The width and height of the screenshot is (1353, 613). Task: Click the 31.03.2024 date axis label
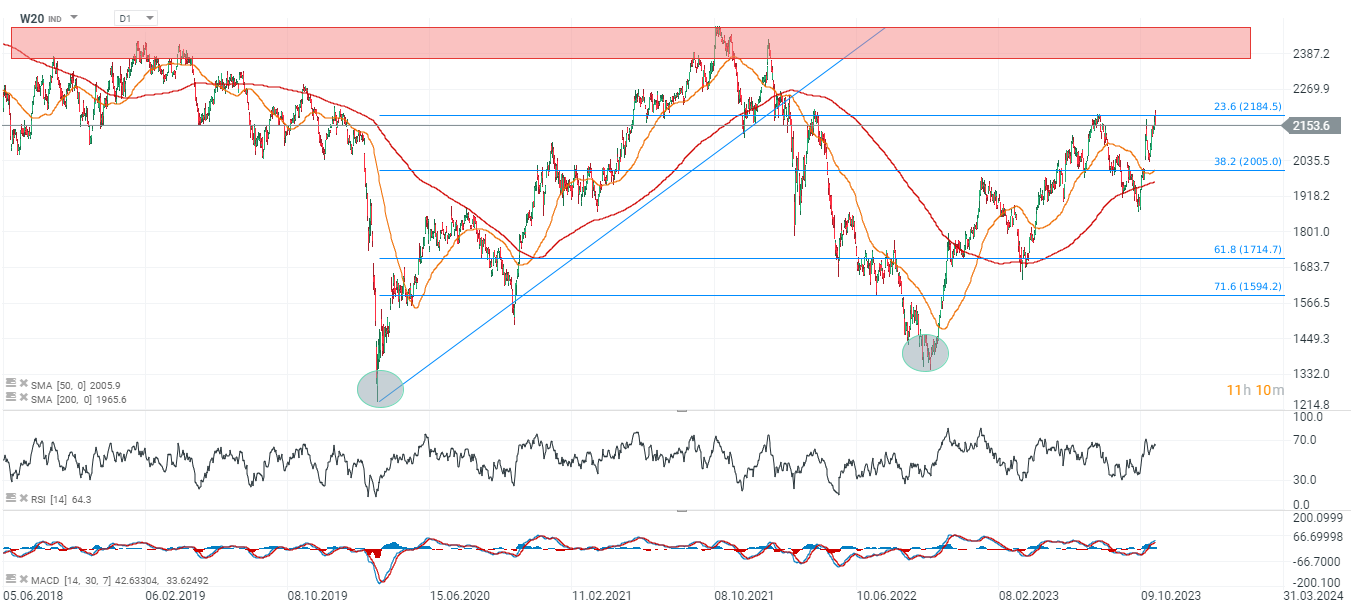1316,594
